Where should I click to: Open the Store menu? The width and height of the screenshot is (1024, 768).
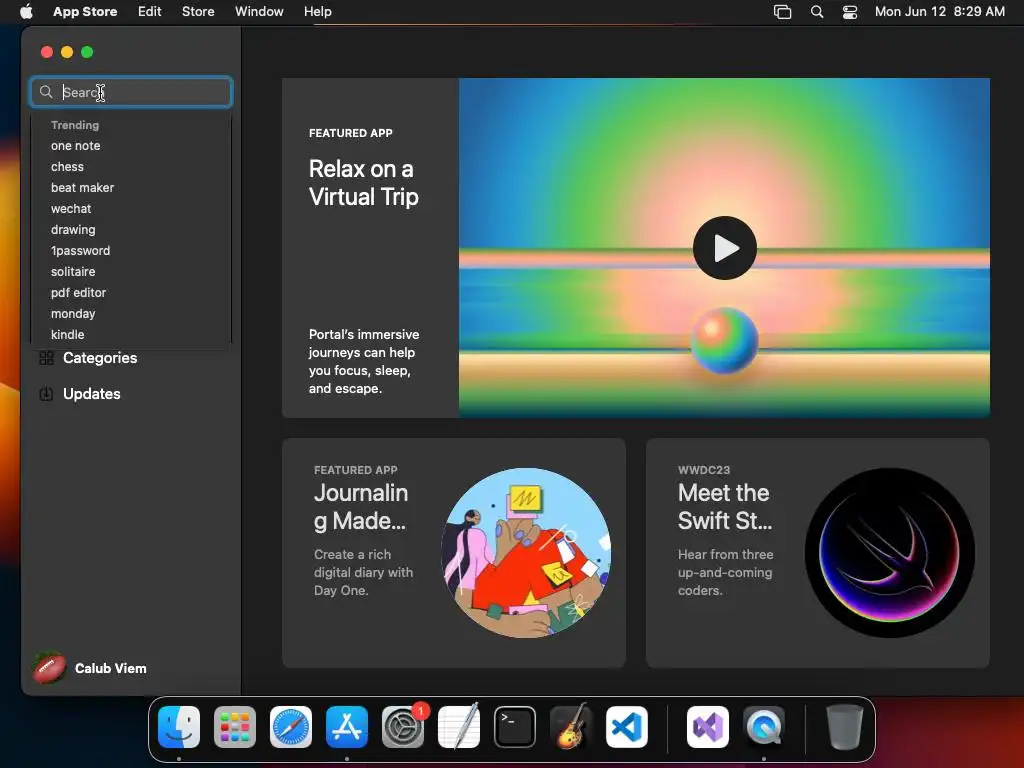198,12
